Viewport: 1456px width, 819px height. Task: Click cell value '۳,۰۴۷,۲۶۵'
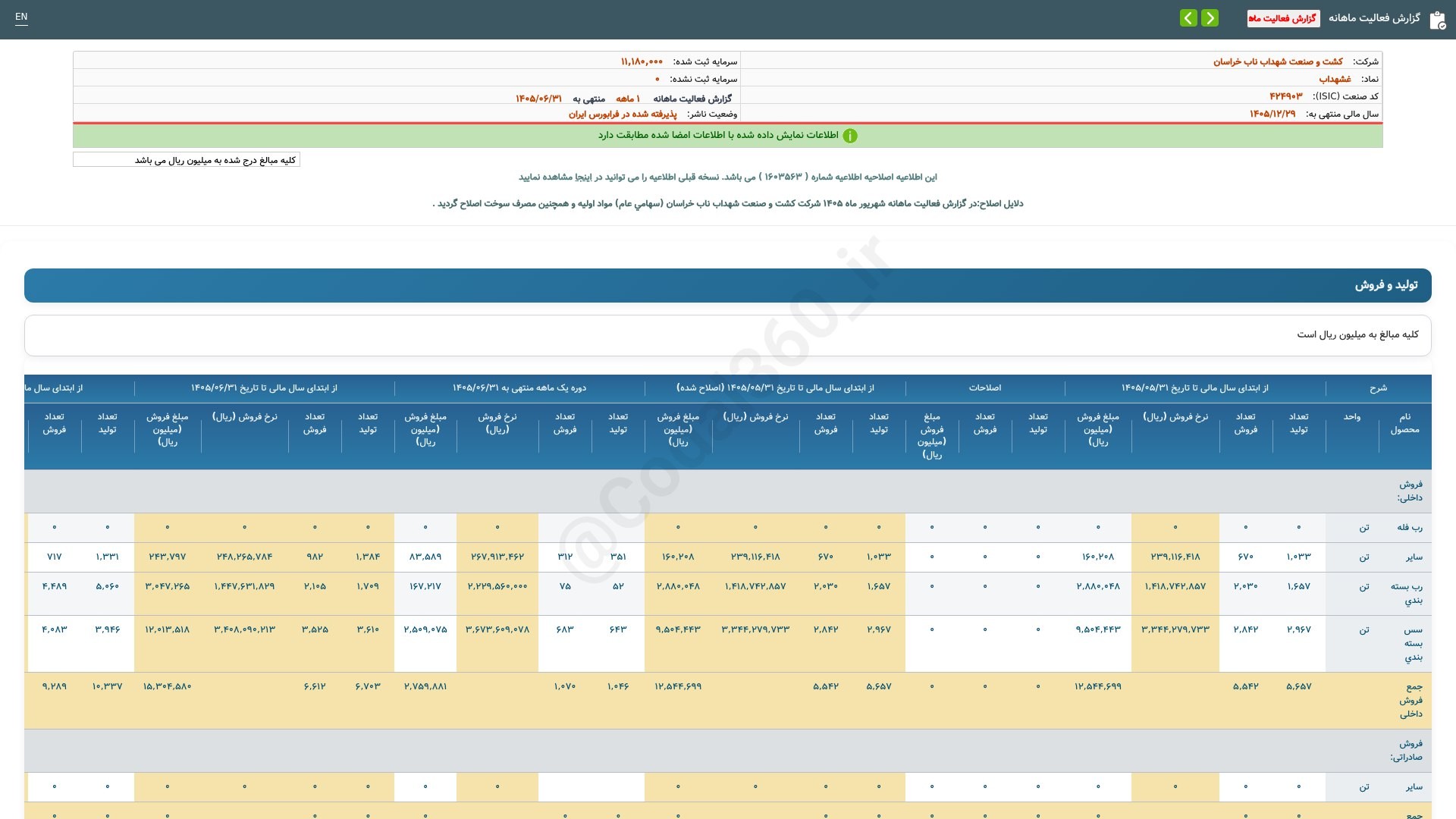pyautogui.click(x=168, y=586)
